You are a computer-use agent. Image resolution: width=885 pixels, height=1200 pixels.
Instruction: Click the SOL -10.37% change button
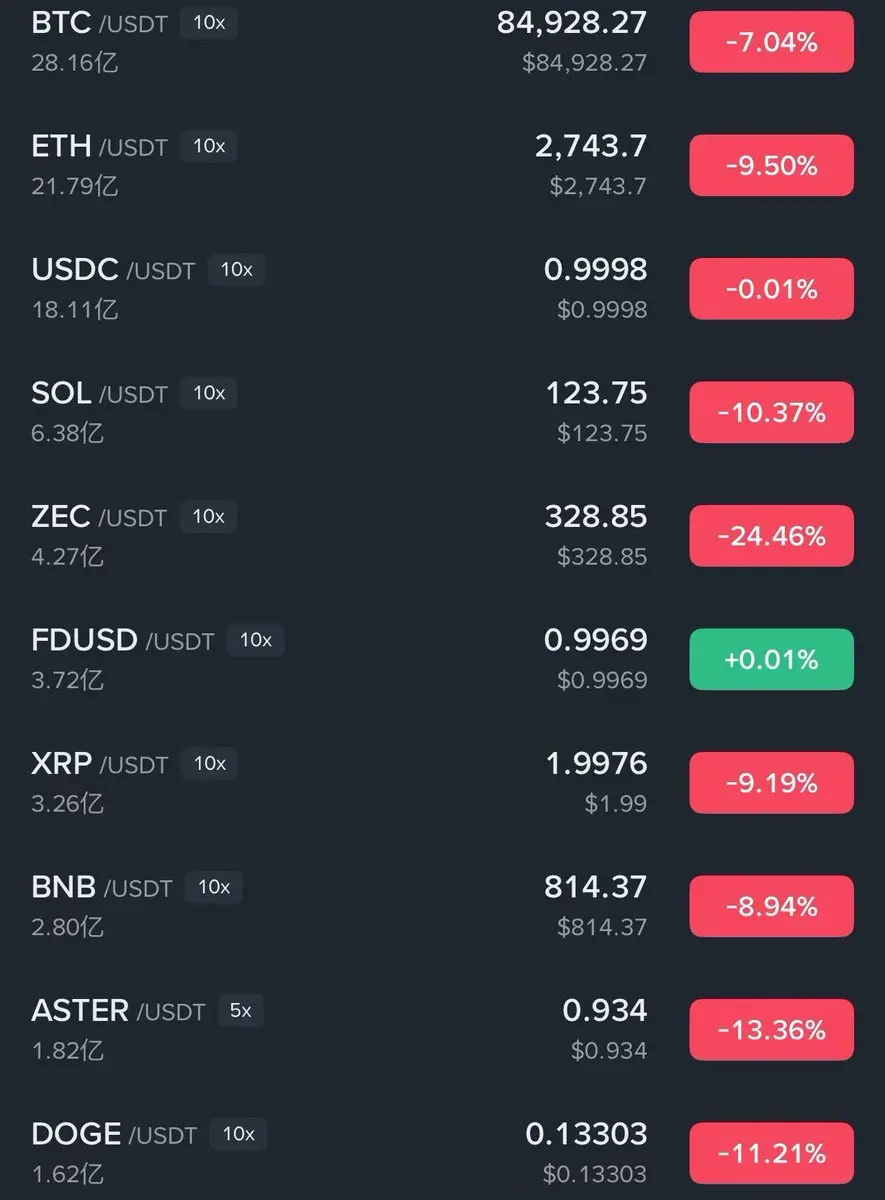click(771, 412)
